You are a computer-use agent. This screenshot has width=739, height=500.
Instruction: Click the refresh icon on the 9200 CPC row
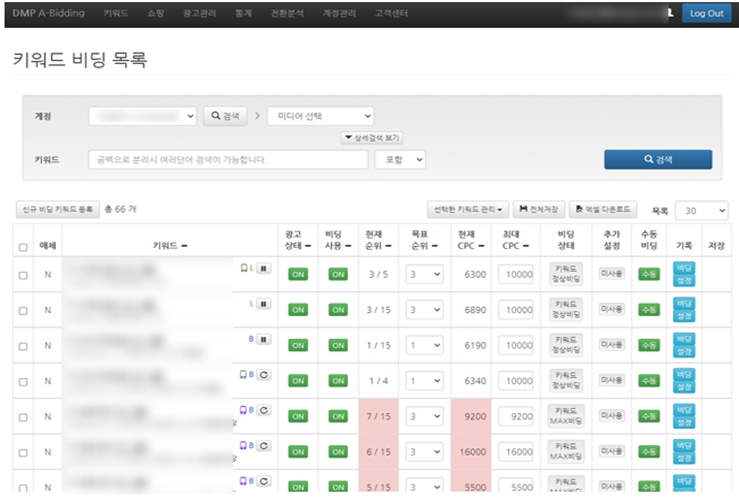pos(263,410)
